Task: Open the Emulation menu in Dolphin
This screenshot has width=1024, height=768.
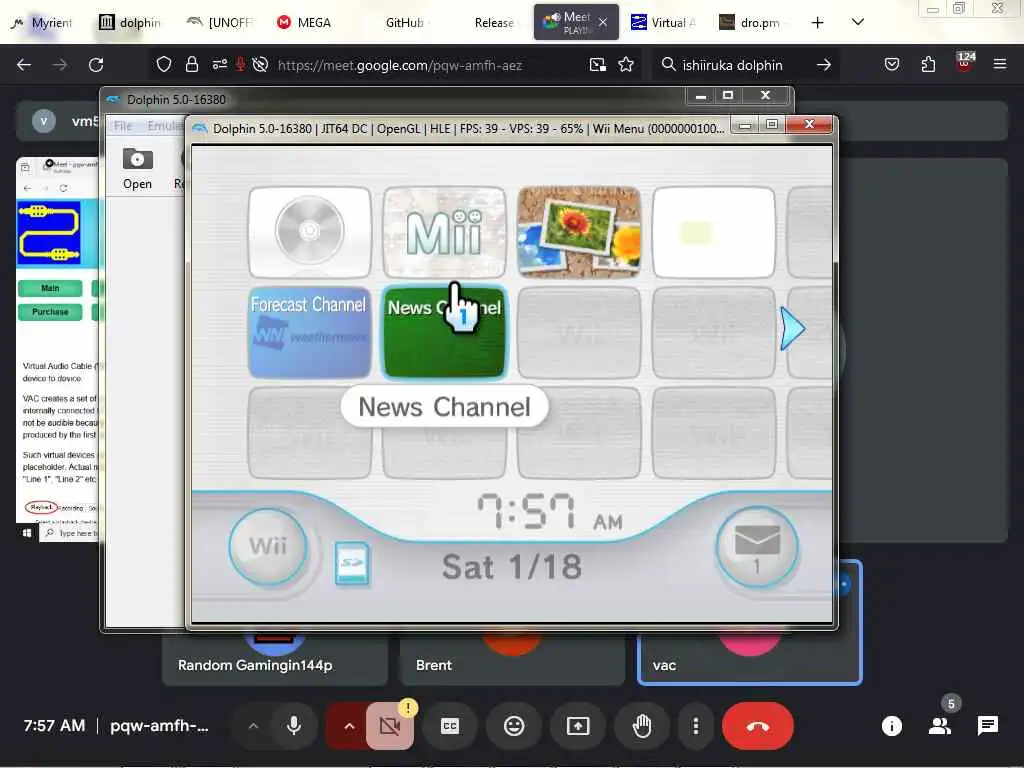Action: click(x=163, y=126)
